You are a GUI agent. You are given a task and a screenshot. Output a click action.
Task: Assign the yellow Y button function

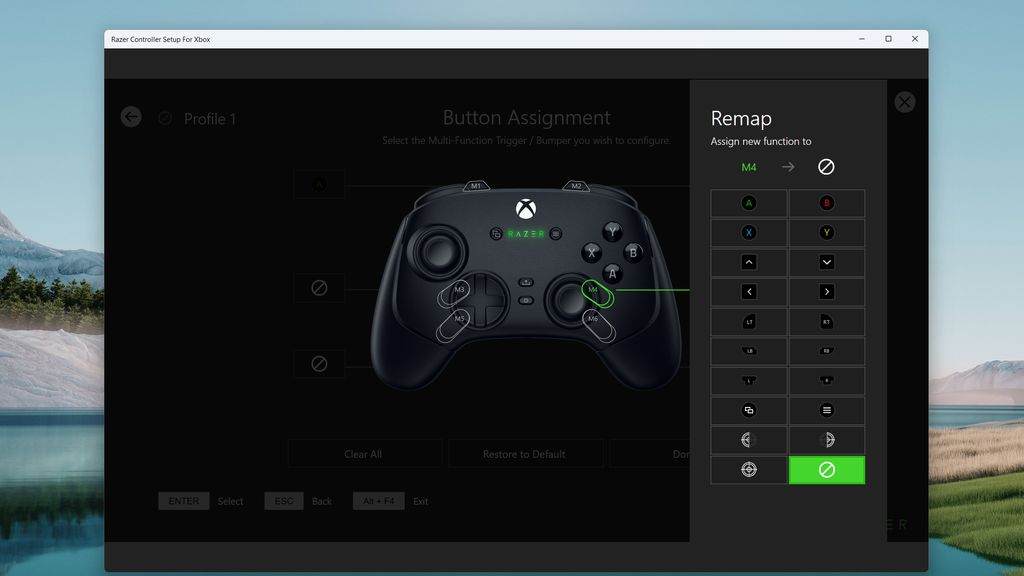coord(827,232)
